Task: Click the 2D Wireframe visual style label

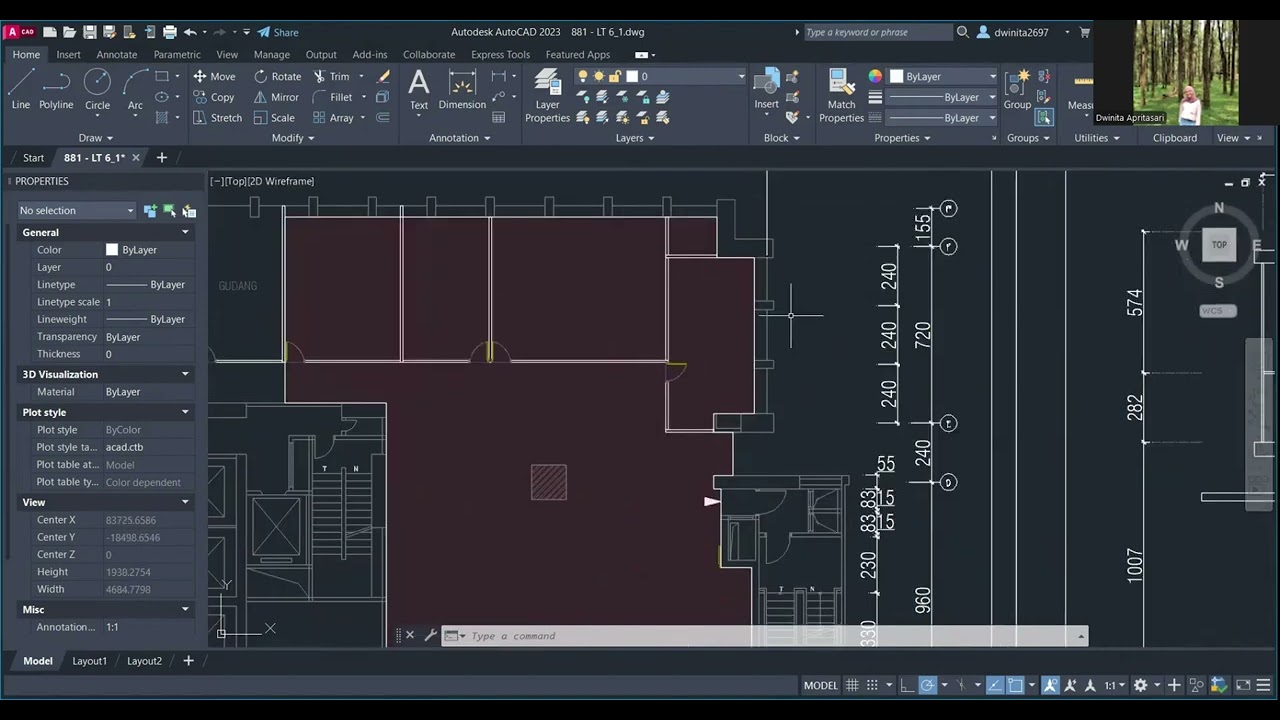Action: 282,181
